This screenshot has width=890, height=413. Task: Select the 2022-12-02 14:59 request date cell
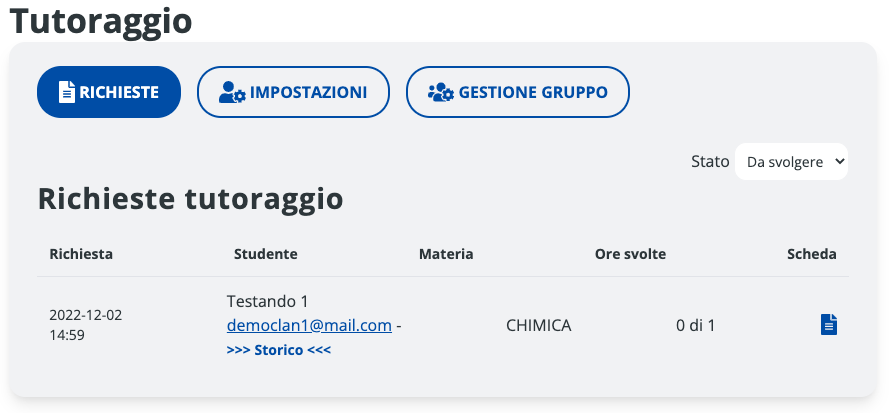click(85, 324)
